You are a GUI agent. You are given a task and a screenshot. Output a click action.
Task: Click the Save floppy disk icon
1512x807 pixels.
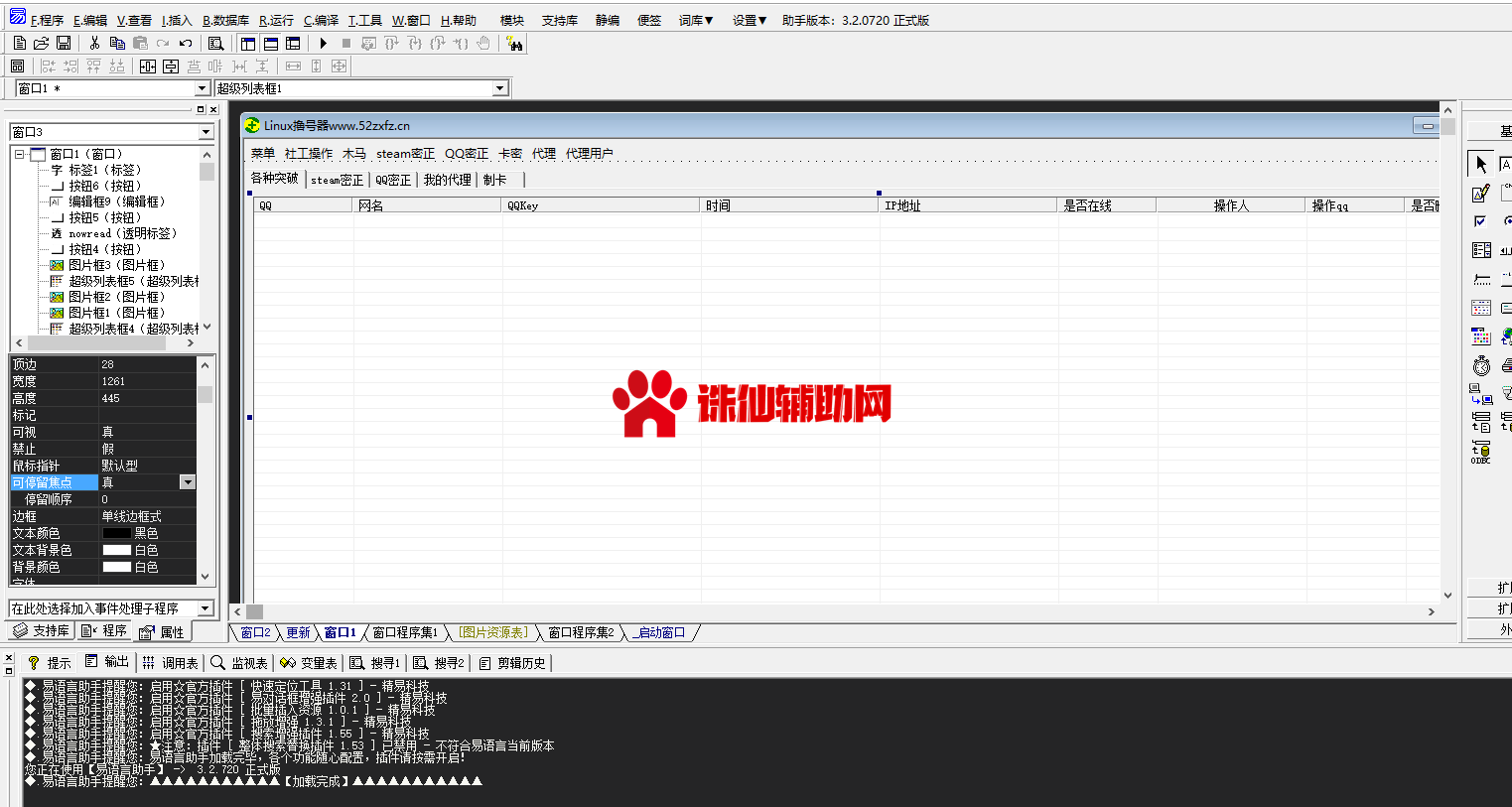64,44
